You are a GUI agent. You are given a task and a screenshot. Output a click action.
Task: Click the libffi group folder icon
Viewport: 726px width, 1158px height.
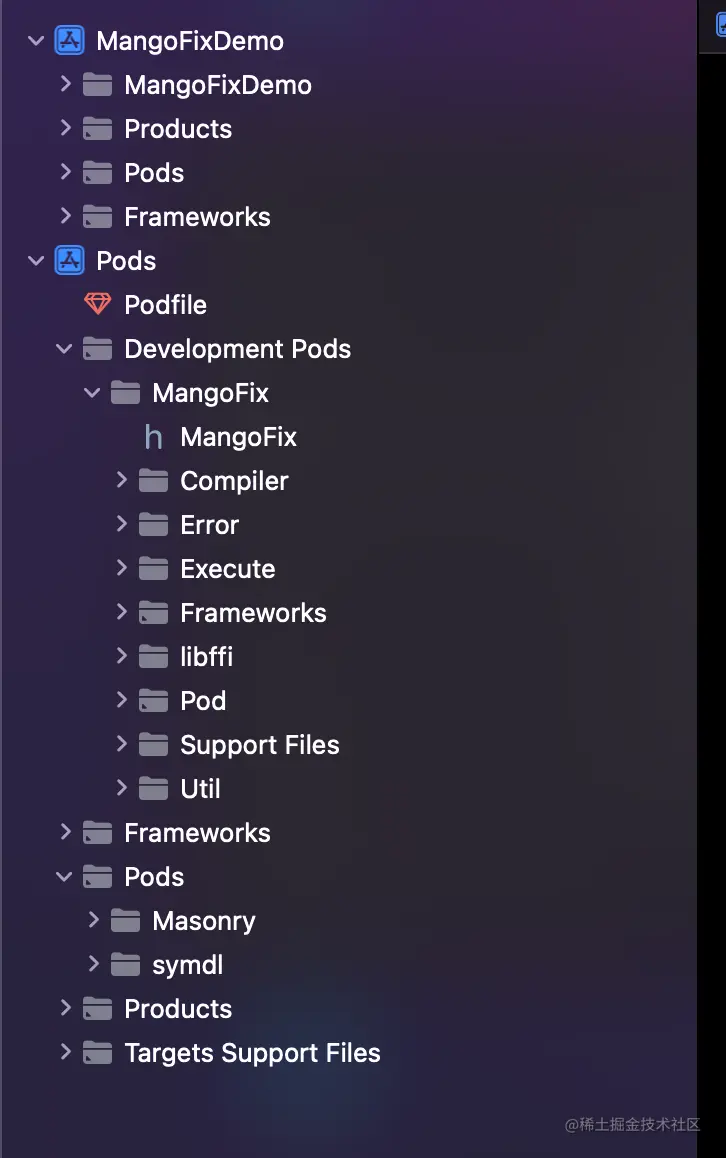point(152,656)
